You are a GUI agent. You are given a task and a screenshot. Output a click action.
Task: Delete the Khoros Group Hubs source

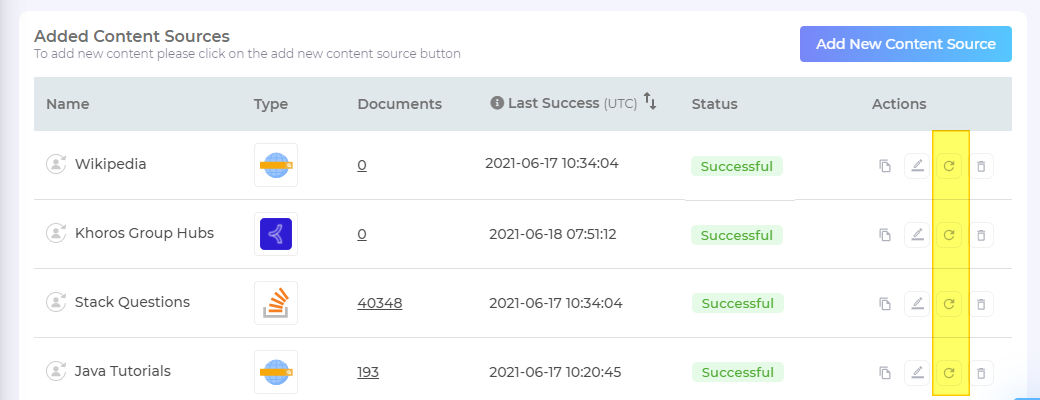tap(981, 235)
